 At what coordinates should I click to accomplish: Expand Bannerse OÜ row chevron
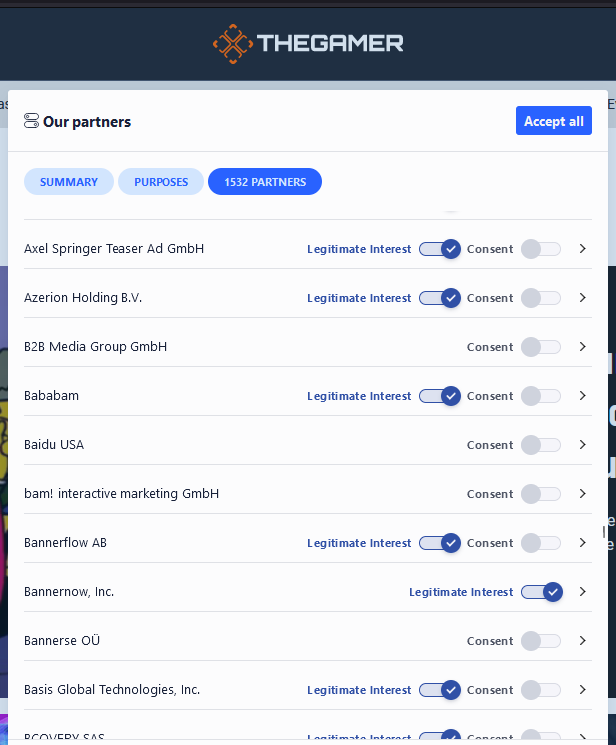[x=582, y=640]
